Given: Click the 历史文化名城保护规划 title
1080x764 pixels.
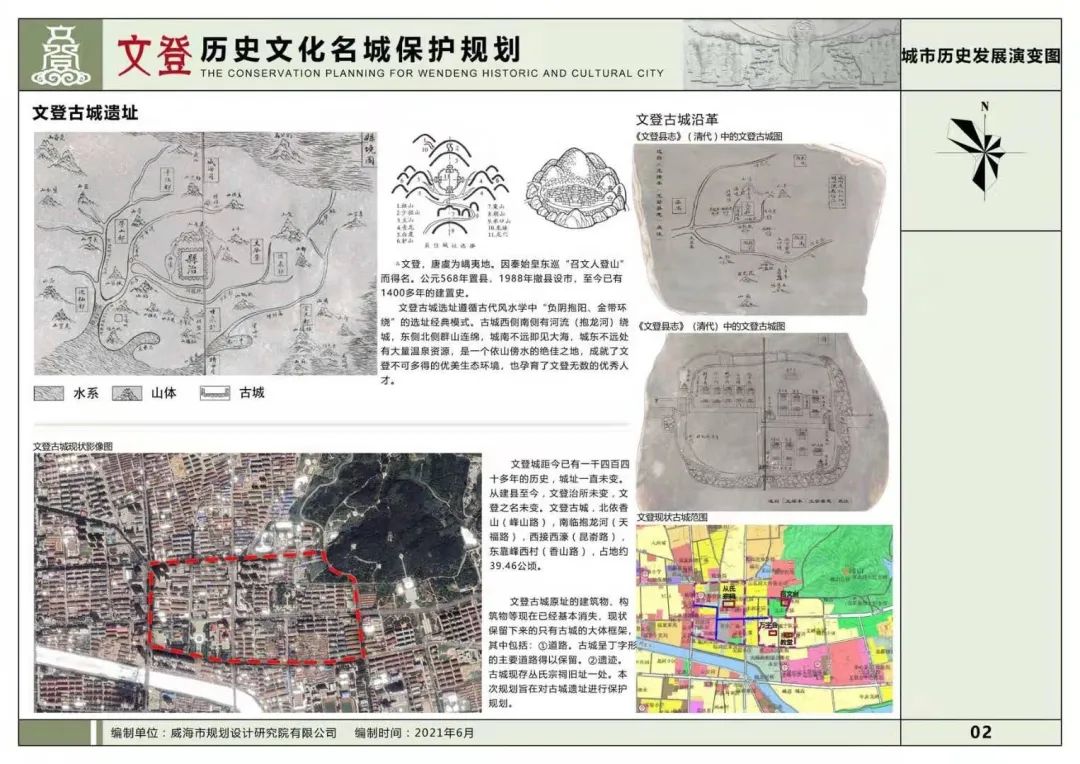Looking at the screenshot, I should [360, 49].
